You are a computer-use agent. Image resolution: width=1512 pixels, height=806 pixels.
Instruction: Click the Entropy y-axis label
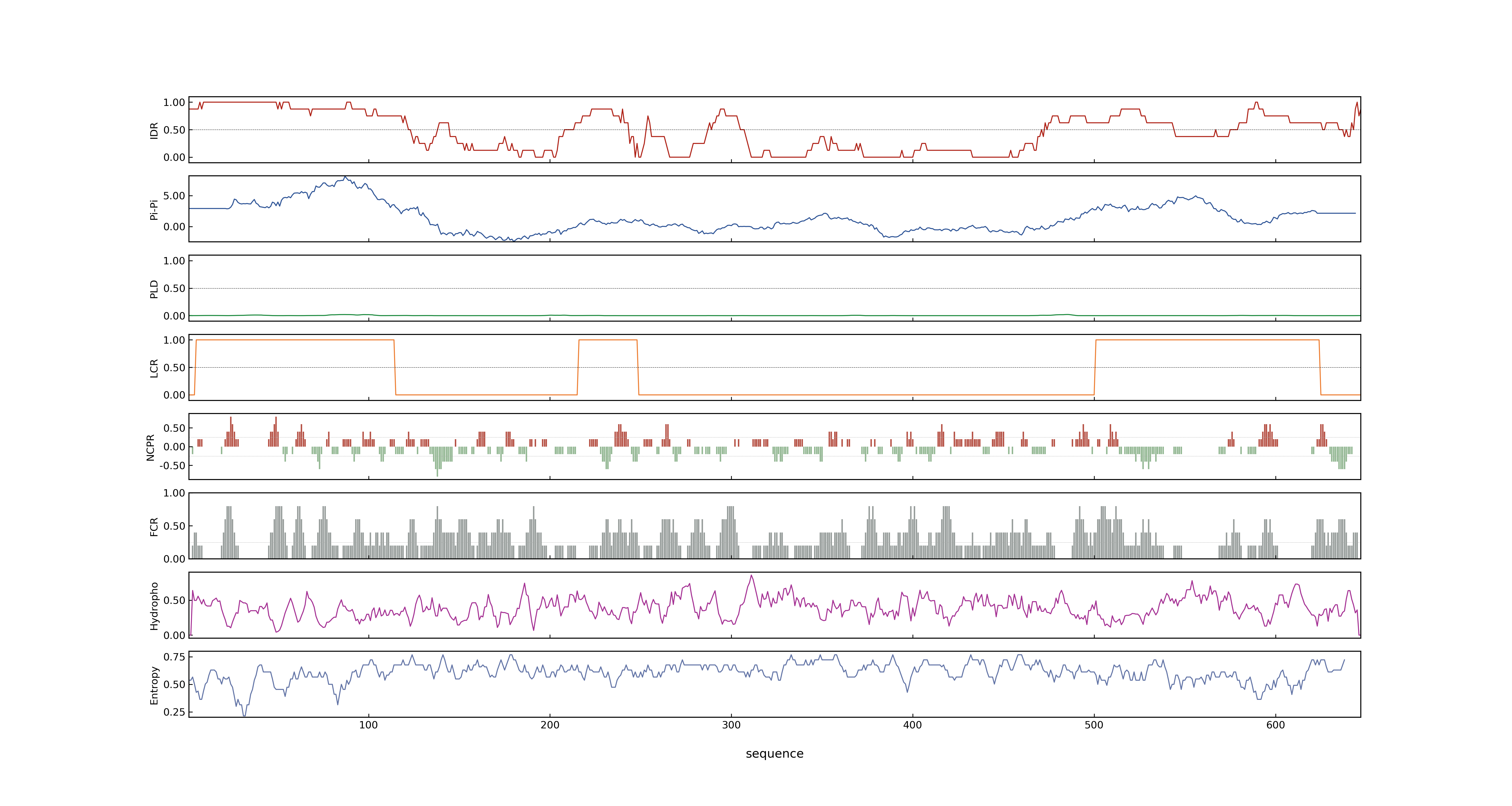click(154, 685)
